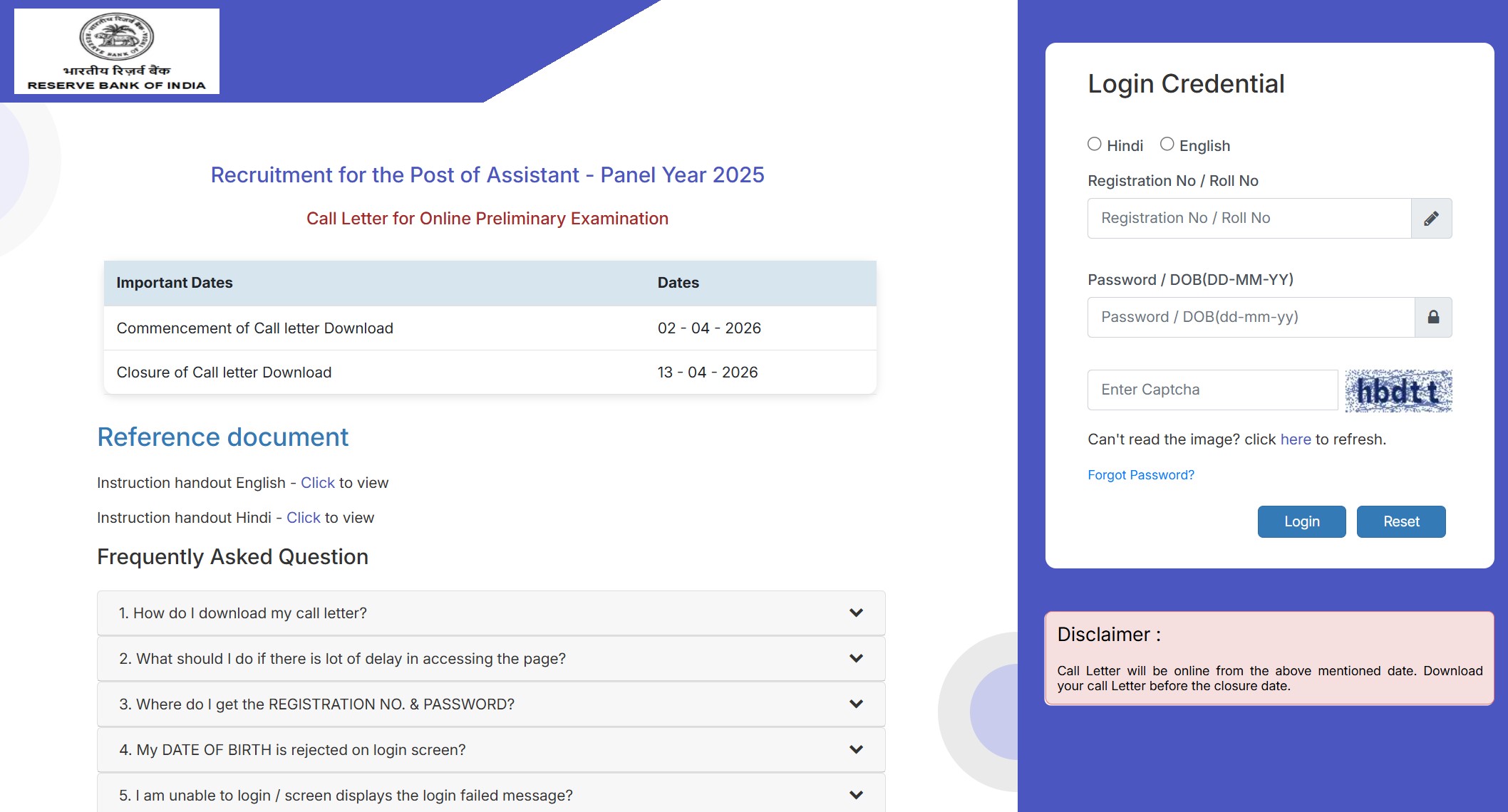Click the Login button
1508x812 pixels.
1301,521
